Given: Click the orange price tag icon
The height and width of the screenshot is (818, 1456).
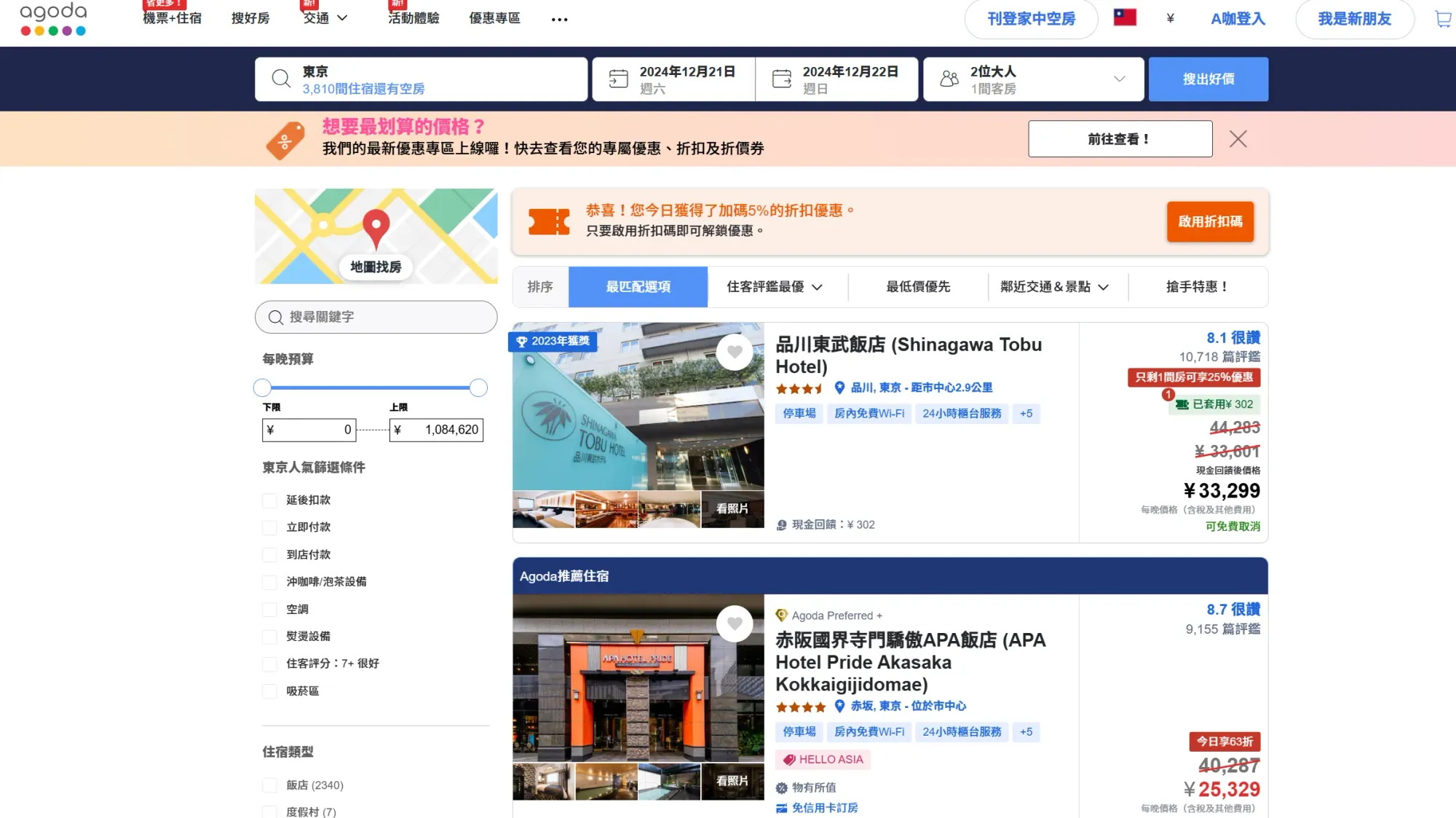Looking at the screenshot, I should [x=285, y=141].
